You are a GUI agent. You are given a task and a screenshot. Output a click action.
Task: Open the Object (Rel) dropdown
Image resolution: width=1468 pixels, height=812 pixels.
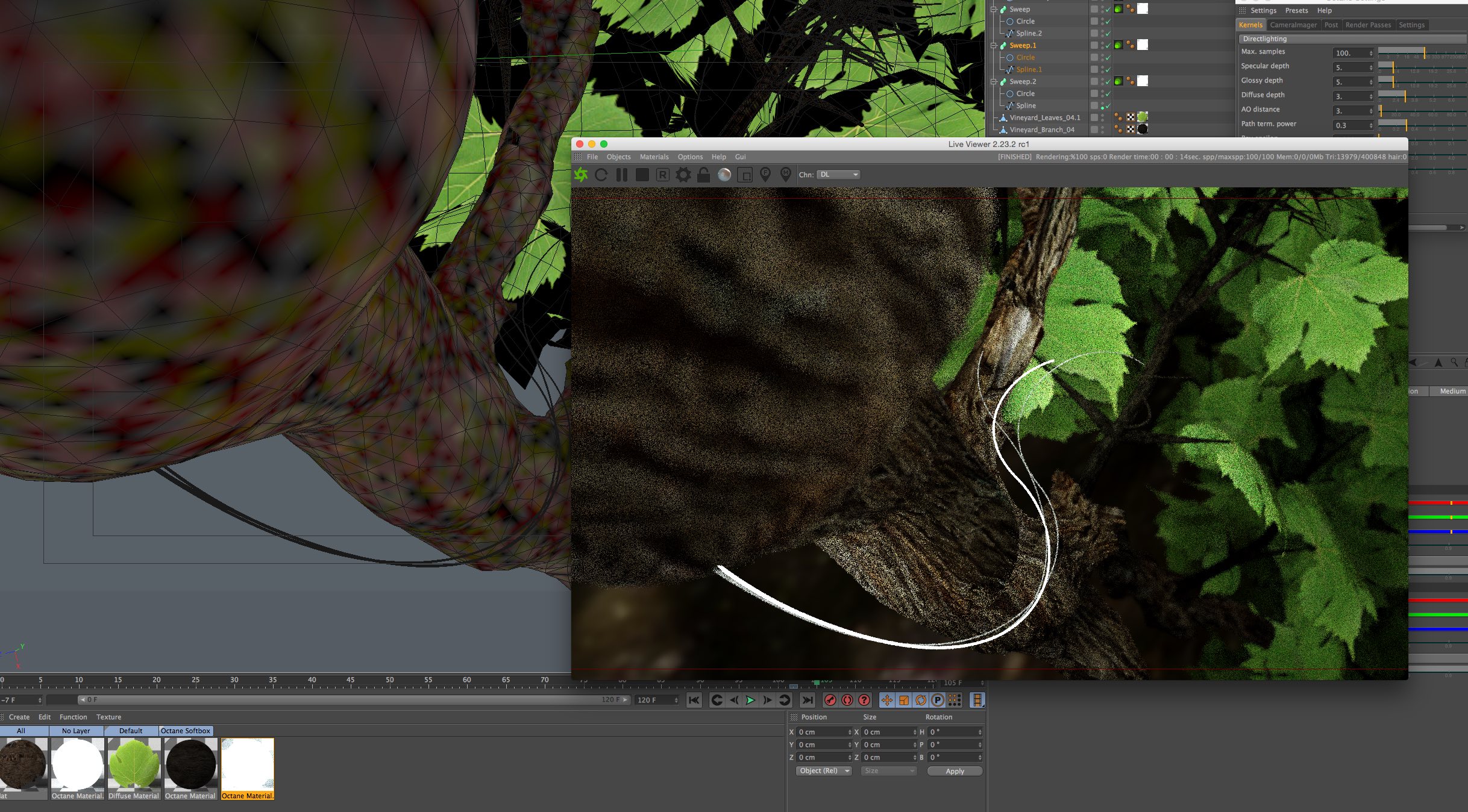823,771
